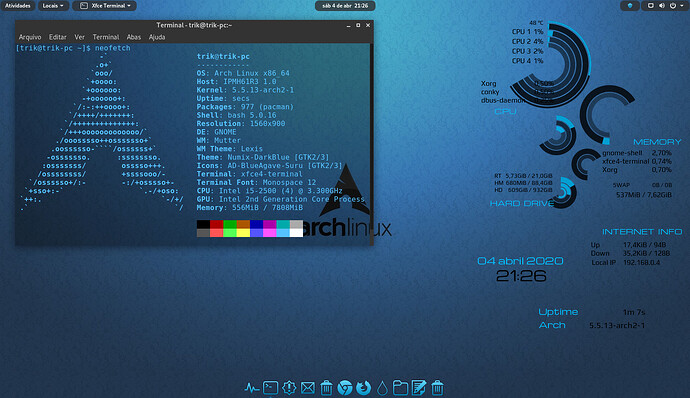Click the OS: Arch Linux x86_64 line
This screenshot has width=690, height=398.
pos(243,73)
